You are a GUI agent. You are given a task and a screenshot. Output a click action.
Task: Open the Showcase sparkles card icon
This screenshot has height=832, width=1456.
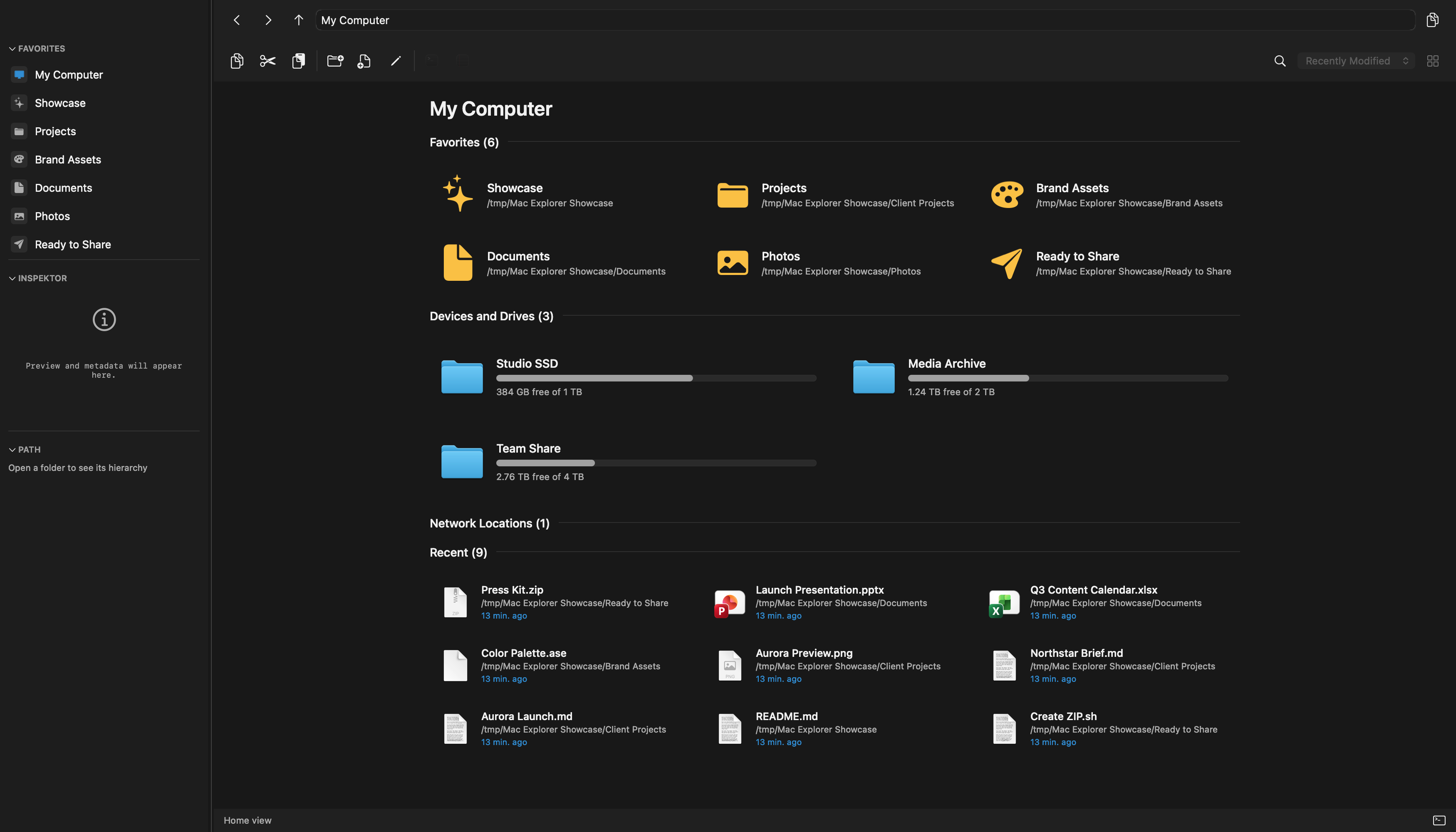coord(458,194)
